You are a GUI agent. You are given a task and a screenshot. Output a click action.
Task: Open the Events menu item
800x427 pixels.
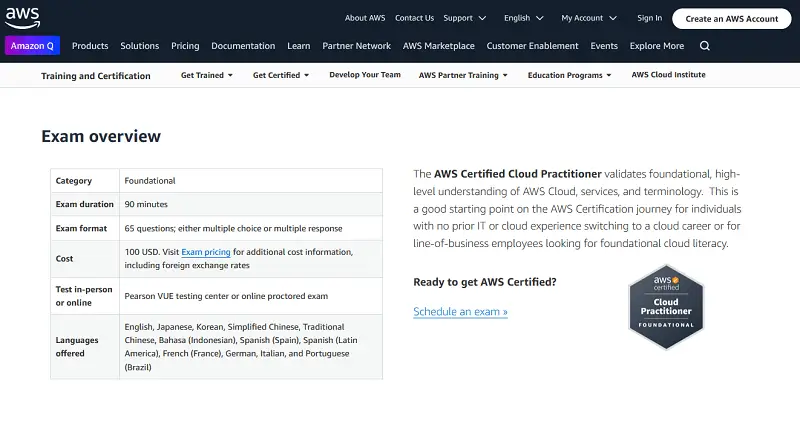(x=604, y=46)
